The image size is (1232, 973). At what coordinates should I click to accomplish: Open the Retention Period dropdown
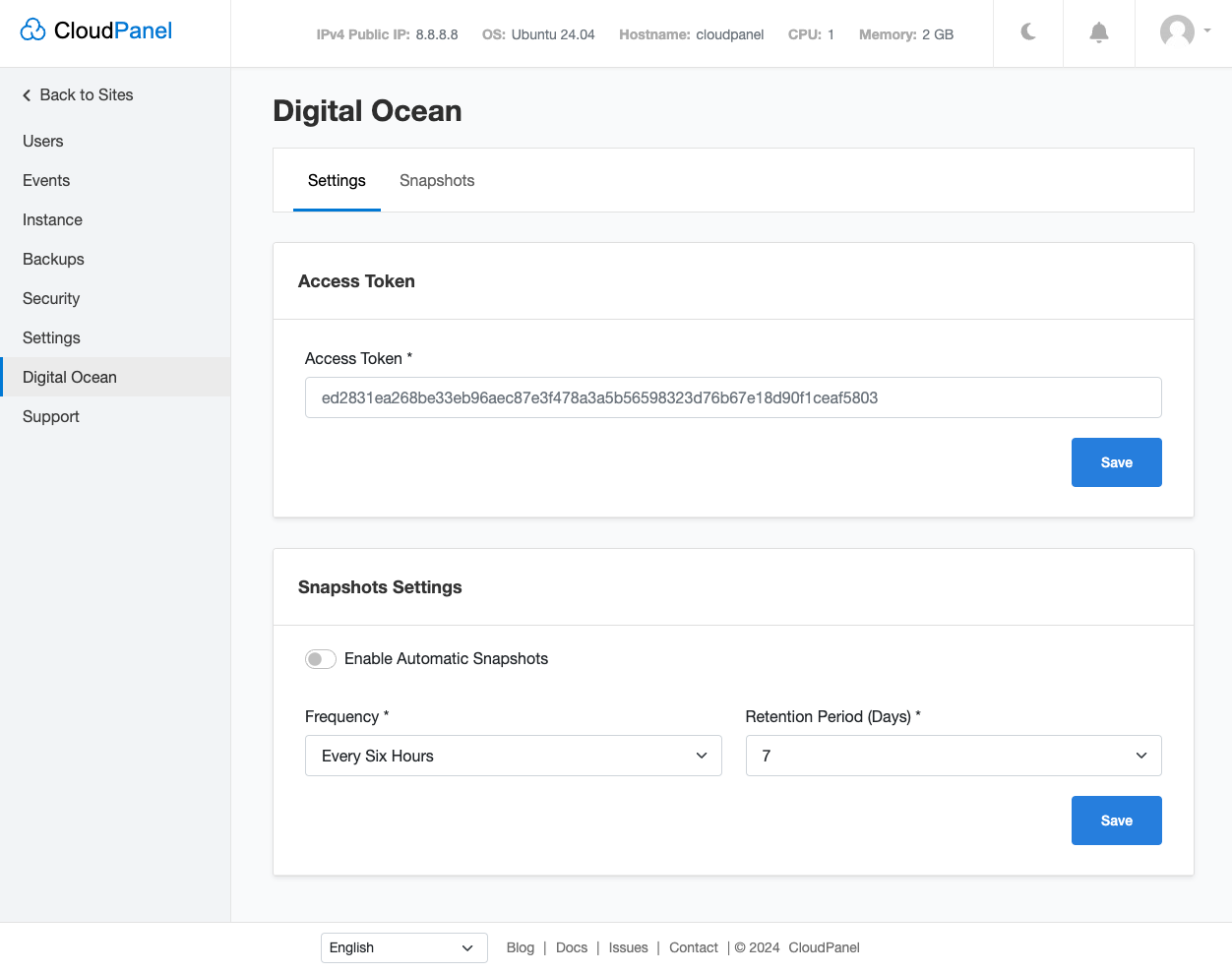pyautogui.click(x=953, y=756)
